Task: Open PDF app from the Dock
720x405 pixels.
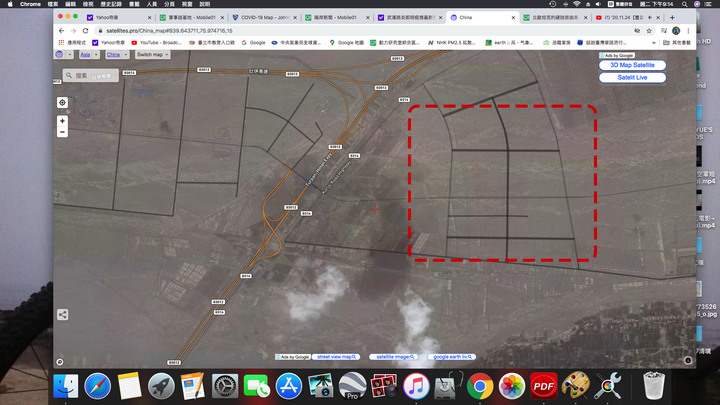Action: coord(544,386)
